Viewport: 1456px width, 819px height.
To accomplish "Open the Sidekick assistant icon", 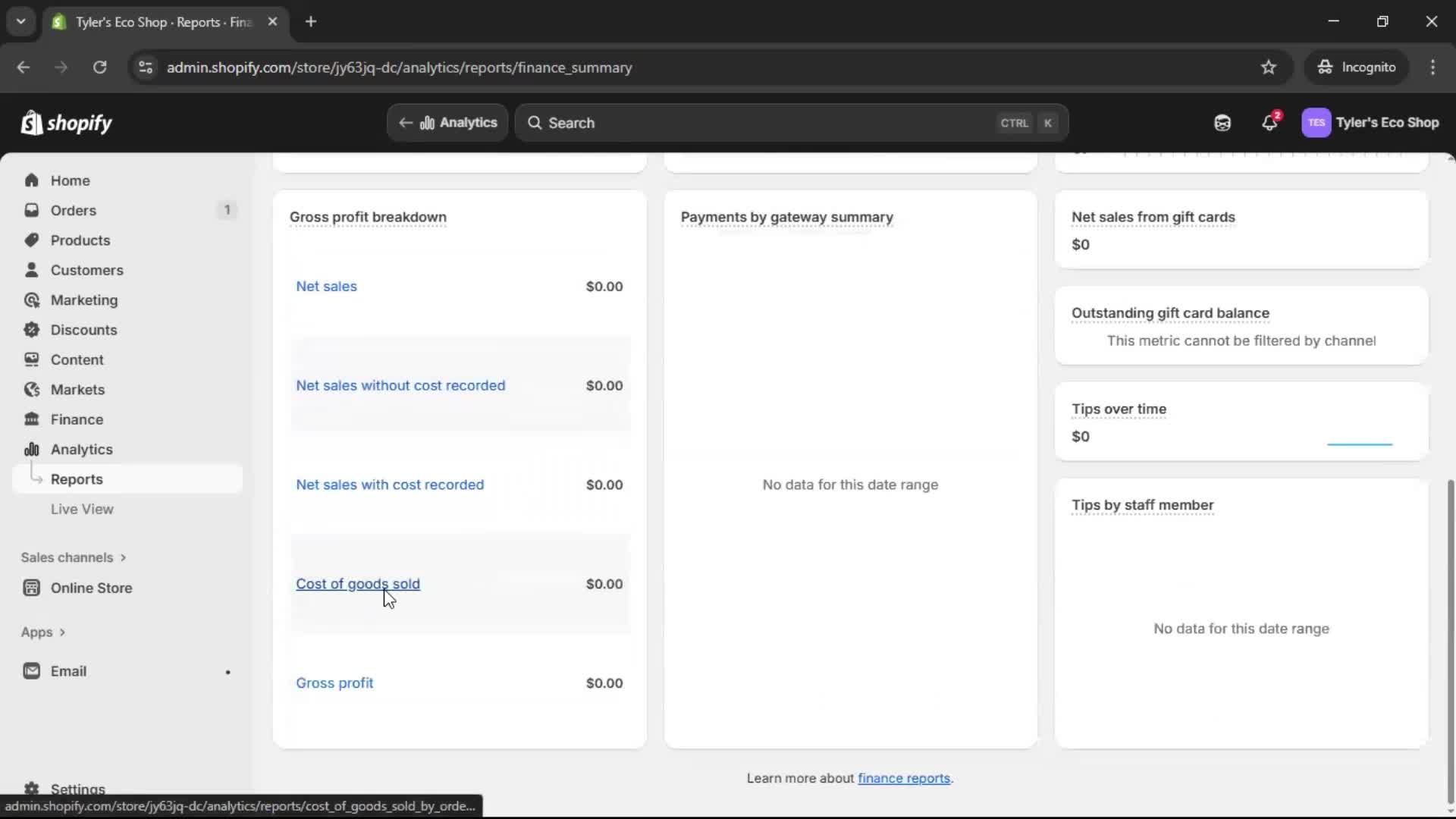I will coord(1222,122).
